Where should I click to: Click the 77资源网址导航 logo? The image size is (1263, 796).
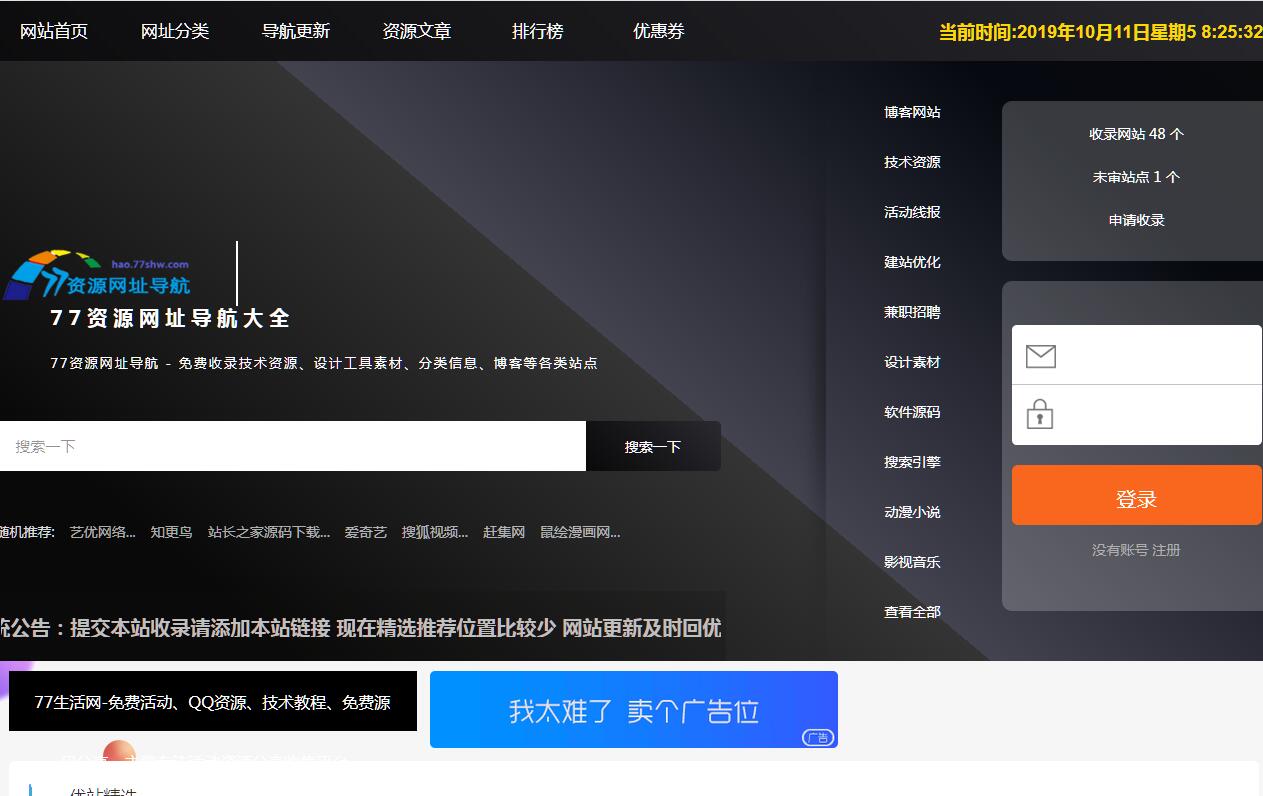point(97,275)
